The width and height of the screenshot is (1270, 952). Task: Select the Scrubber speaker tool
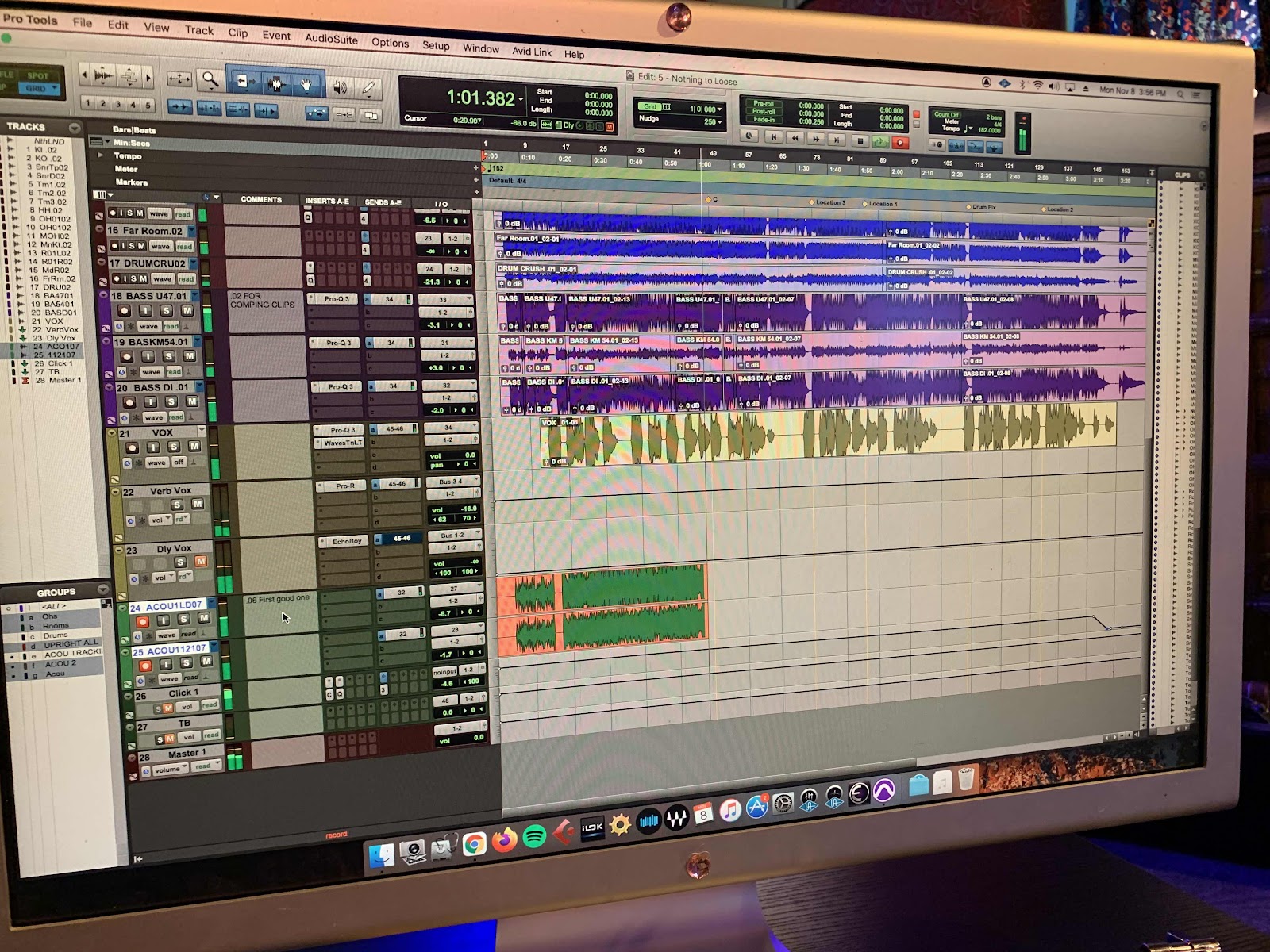[x=340, y=86]
